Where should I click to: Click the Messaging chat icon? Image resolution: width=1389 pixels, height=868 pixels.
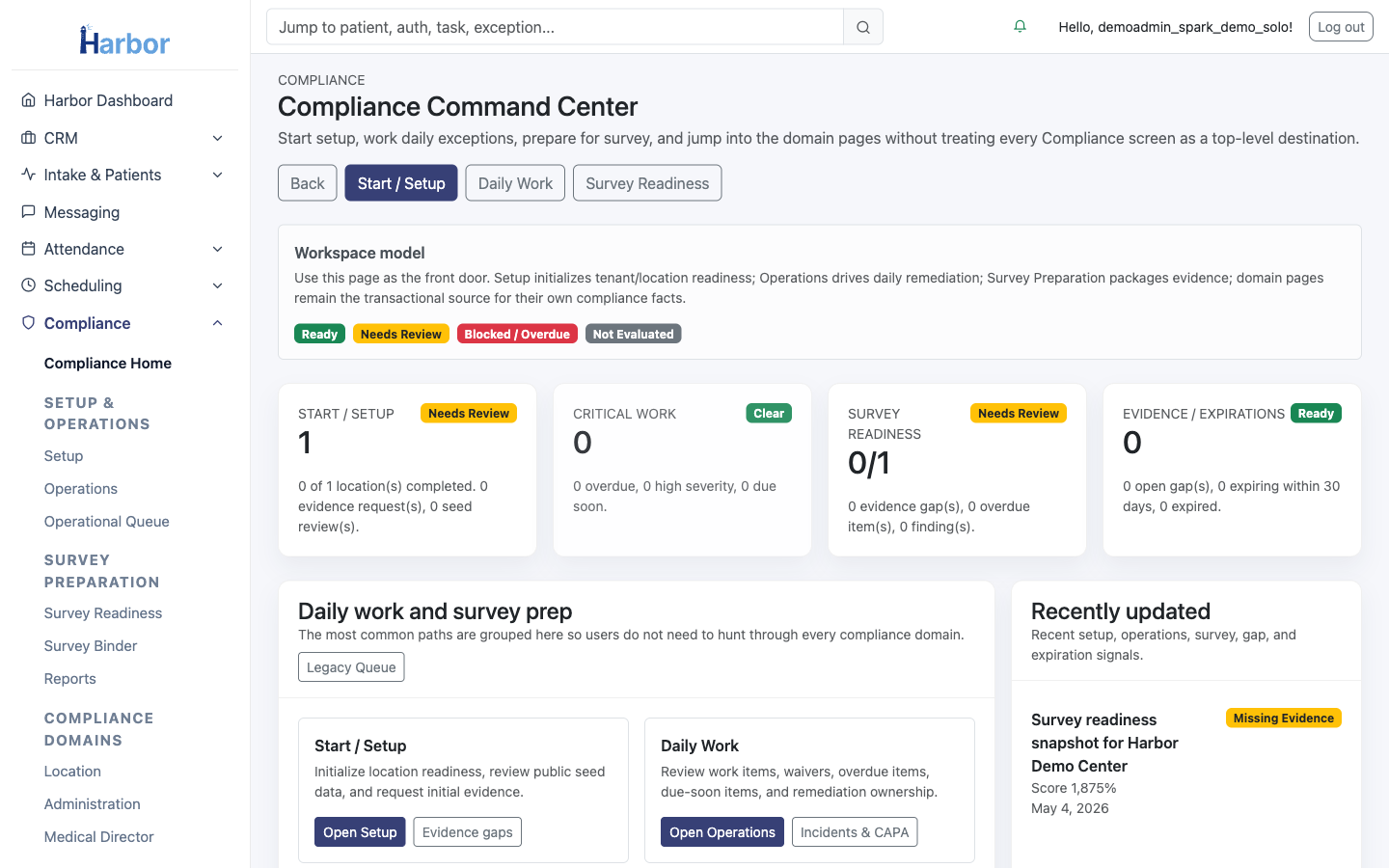point(28,212)
